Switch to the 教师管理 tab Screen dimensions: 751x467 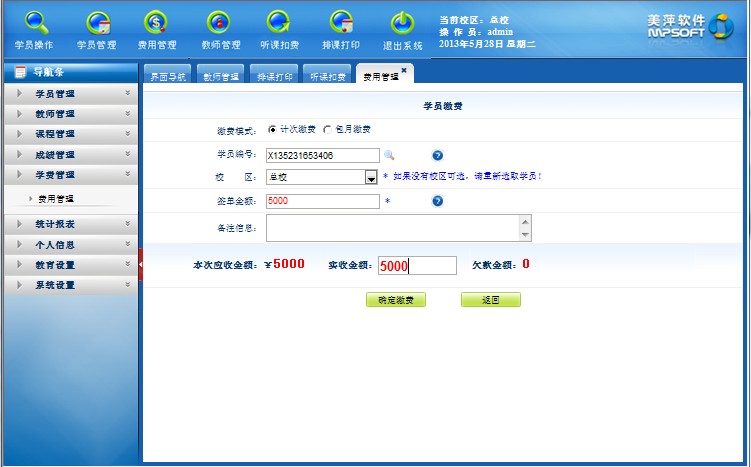pyautogui.click(x=220, y=76)
